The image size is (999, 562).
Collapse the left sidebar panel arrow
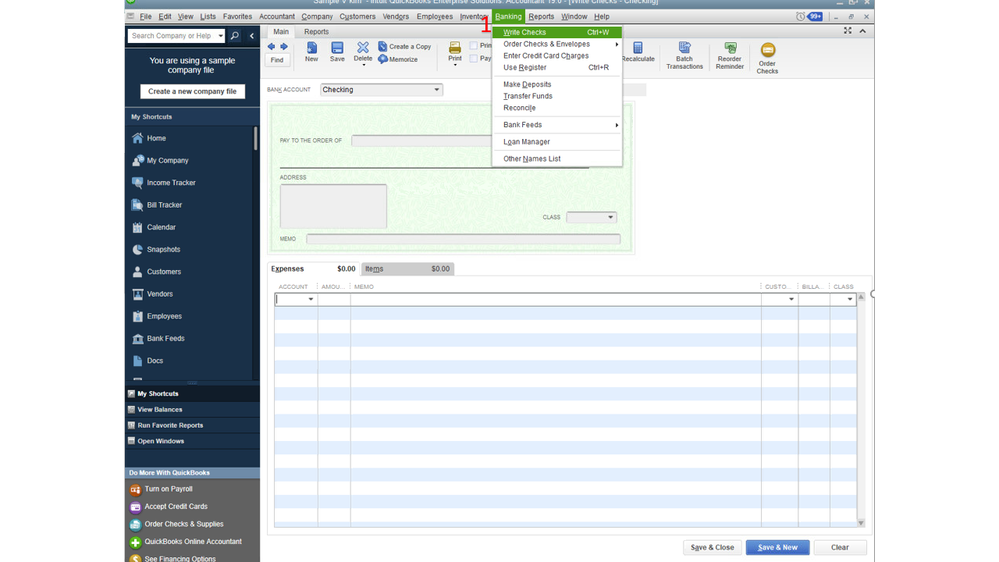252,36
